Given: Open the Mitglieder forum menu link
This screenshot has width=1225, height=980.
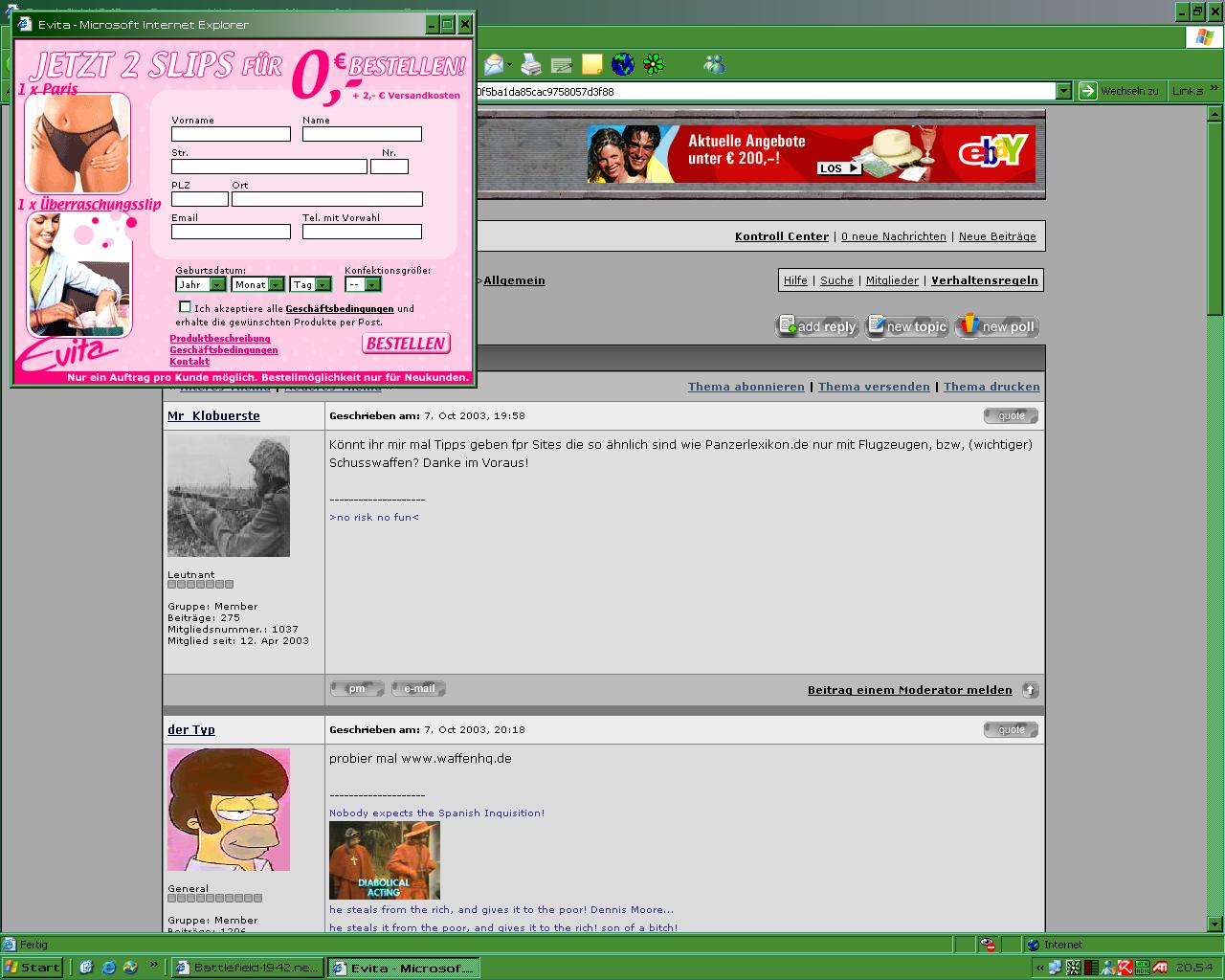Looking at the screenshot, I should (892, 280).
